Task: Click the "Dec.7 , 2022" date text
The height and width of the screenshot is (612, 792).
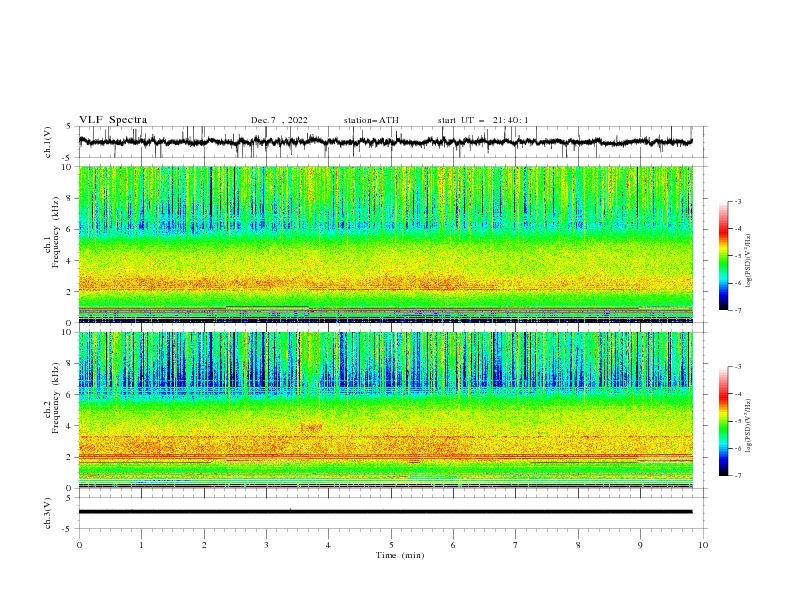Action: [x=279, y=120]
